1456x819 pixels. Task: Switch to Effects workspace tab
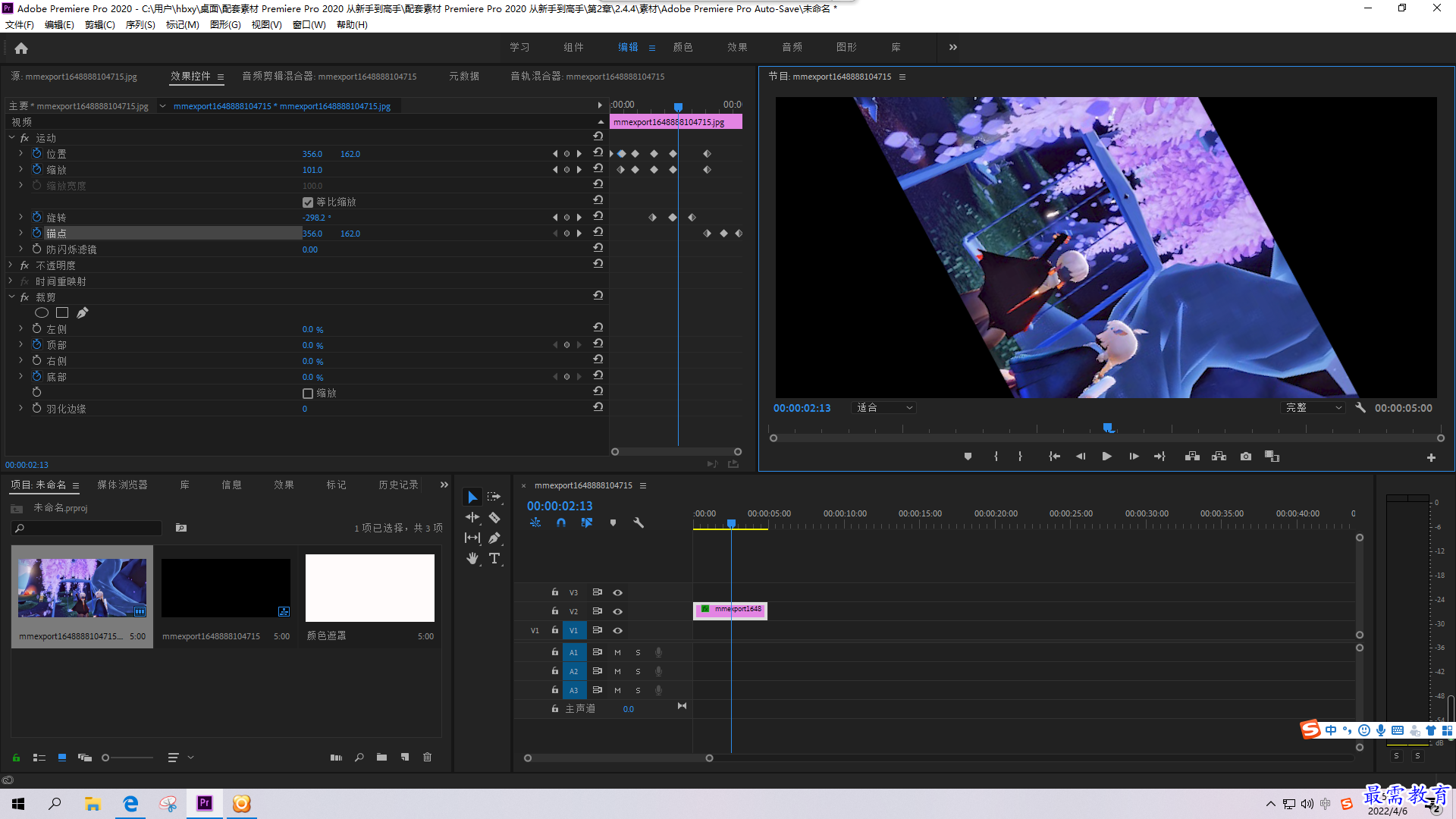tap(737, 47)
